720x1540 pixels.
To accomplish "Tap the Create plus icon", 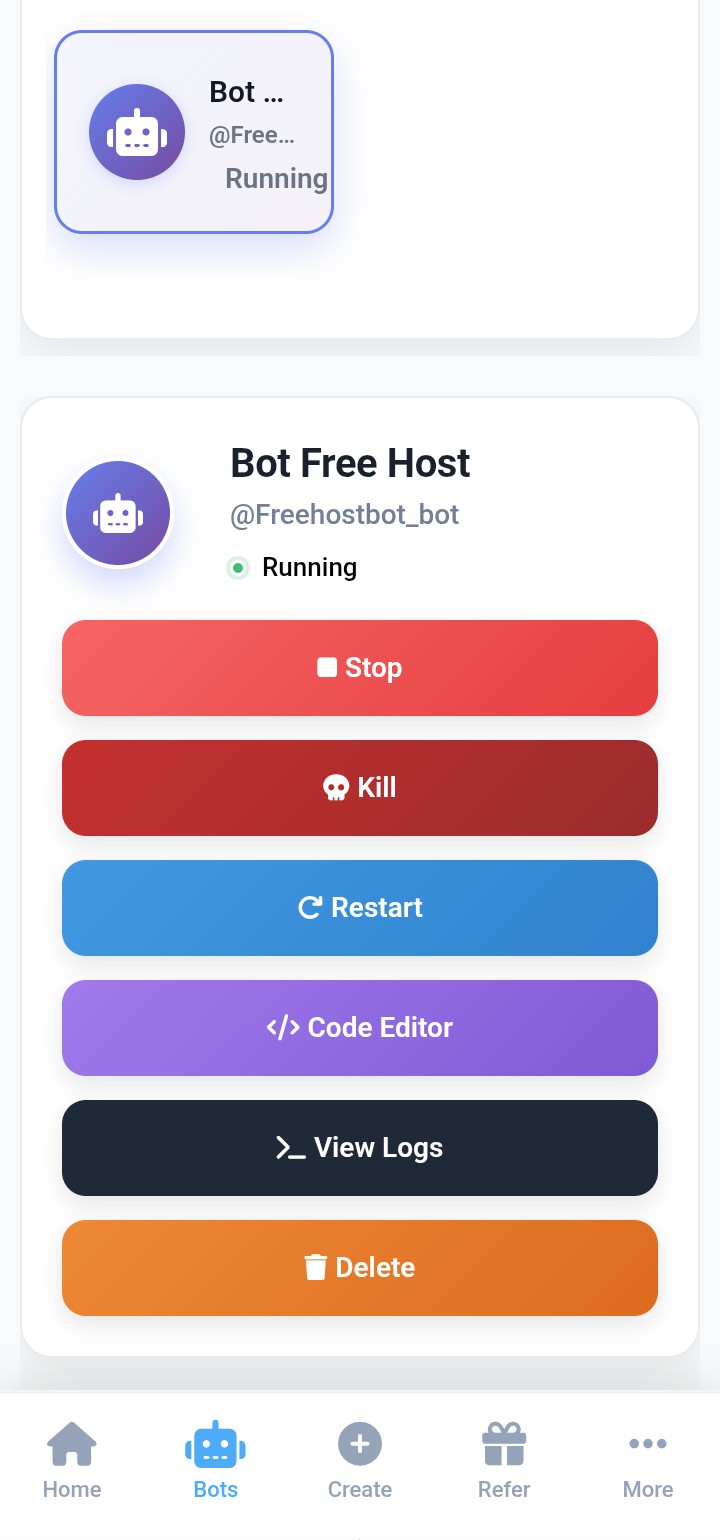I will 360,1444.
